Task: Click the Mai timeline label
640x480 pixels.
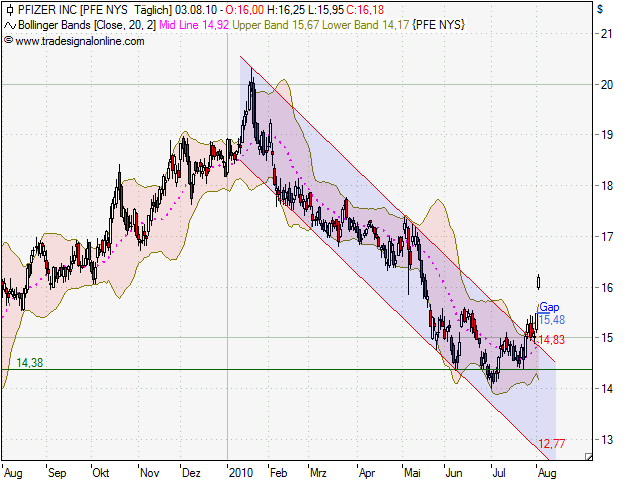Action: coord(412,473)
